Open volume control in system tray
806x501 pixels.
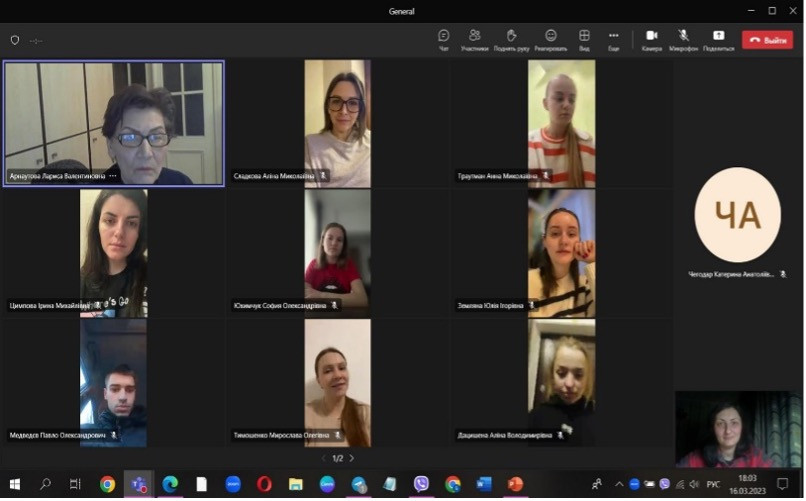694,484
